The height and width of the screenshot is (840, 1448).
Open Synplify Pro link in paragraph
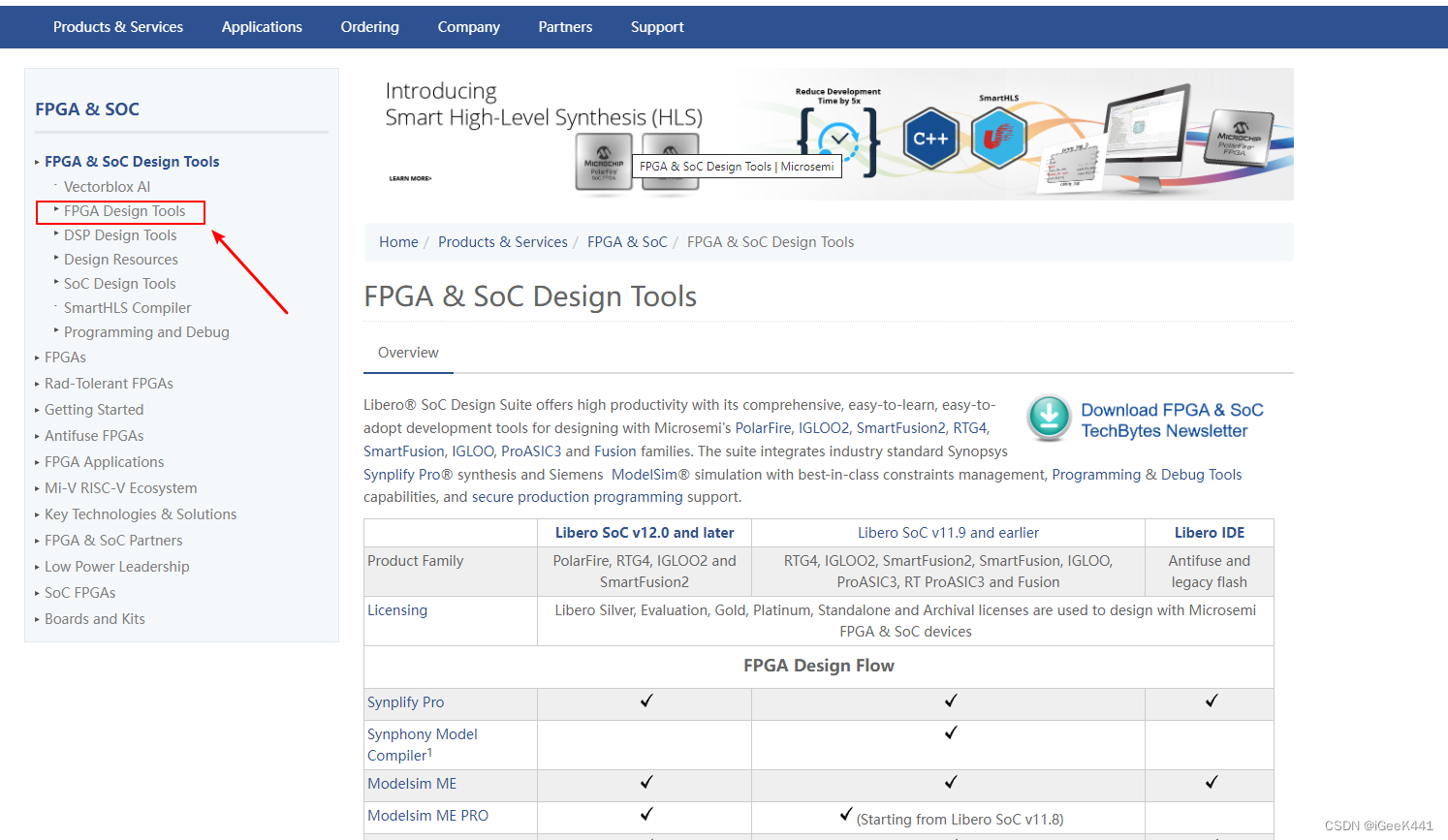401,475
